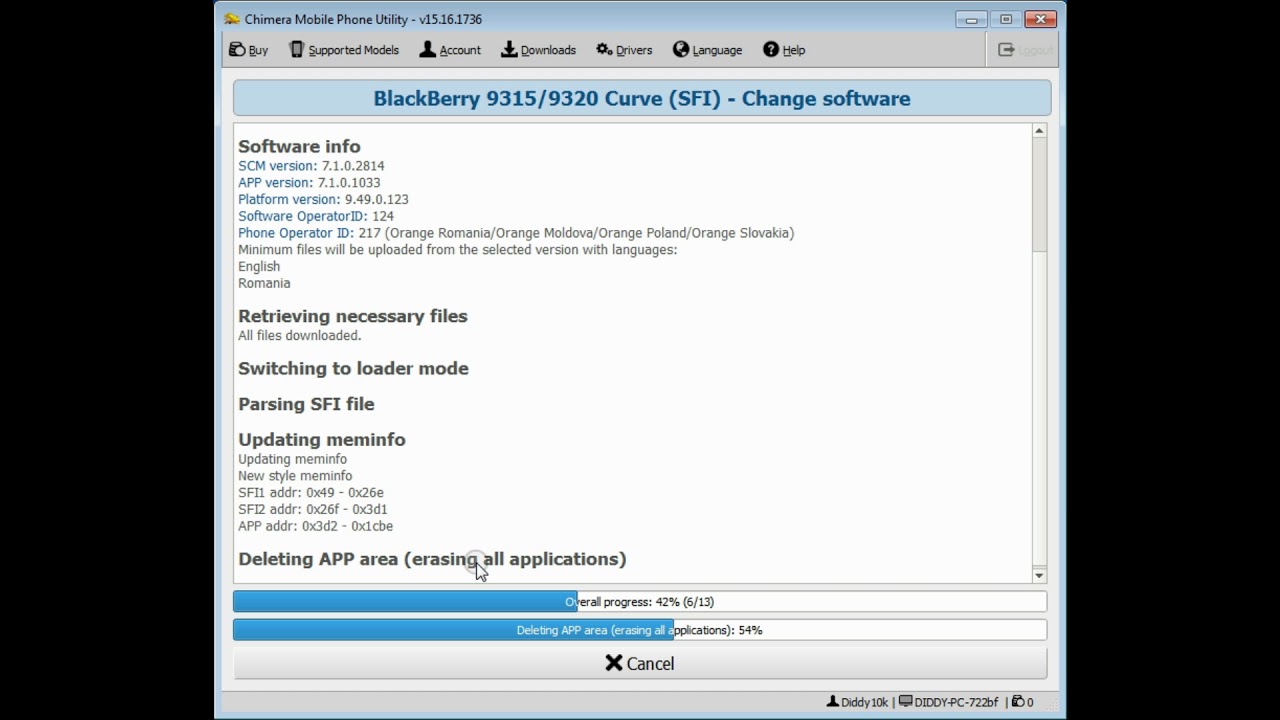Open the Account menu
Image resolution: width=1280 pixels, height=720 pixels.
pyautogui.click(x=450, y=50)
